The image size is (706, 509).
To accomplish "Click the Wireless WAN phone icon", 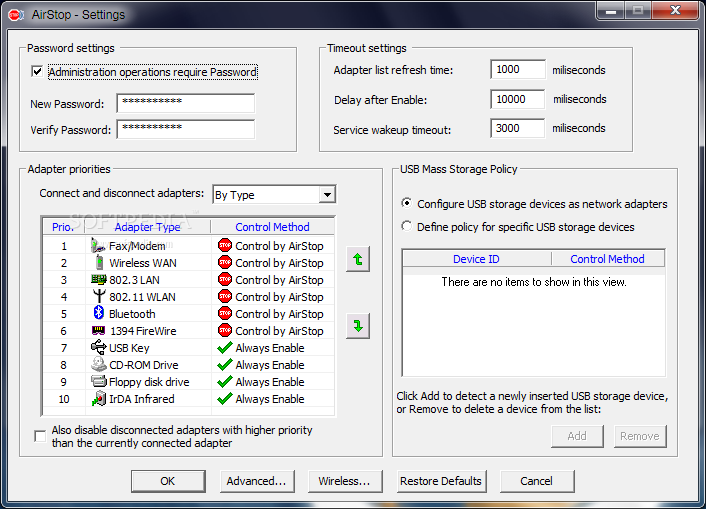I will 99,263.
